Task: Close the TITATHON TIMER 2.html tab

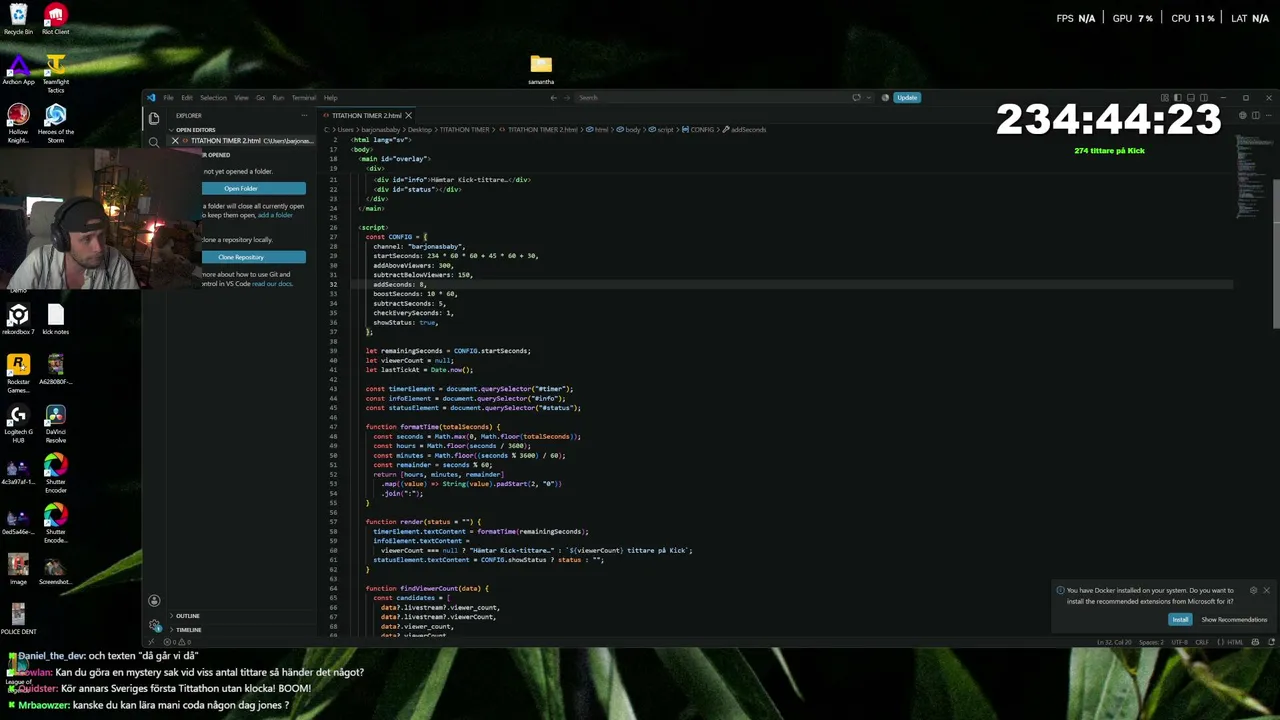Action: tap(408, 116)
